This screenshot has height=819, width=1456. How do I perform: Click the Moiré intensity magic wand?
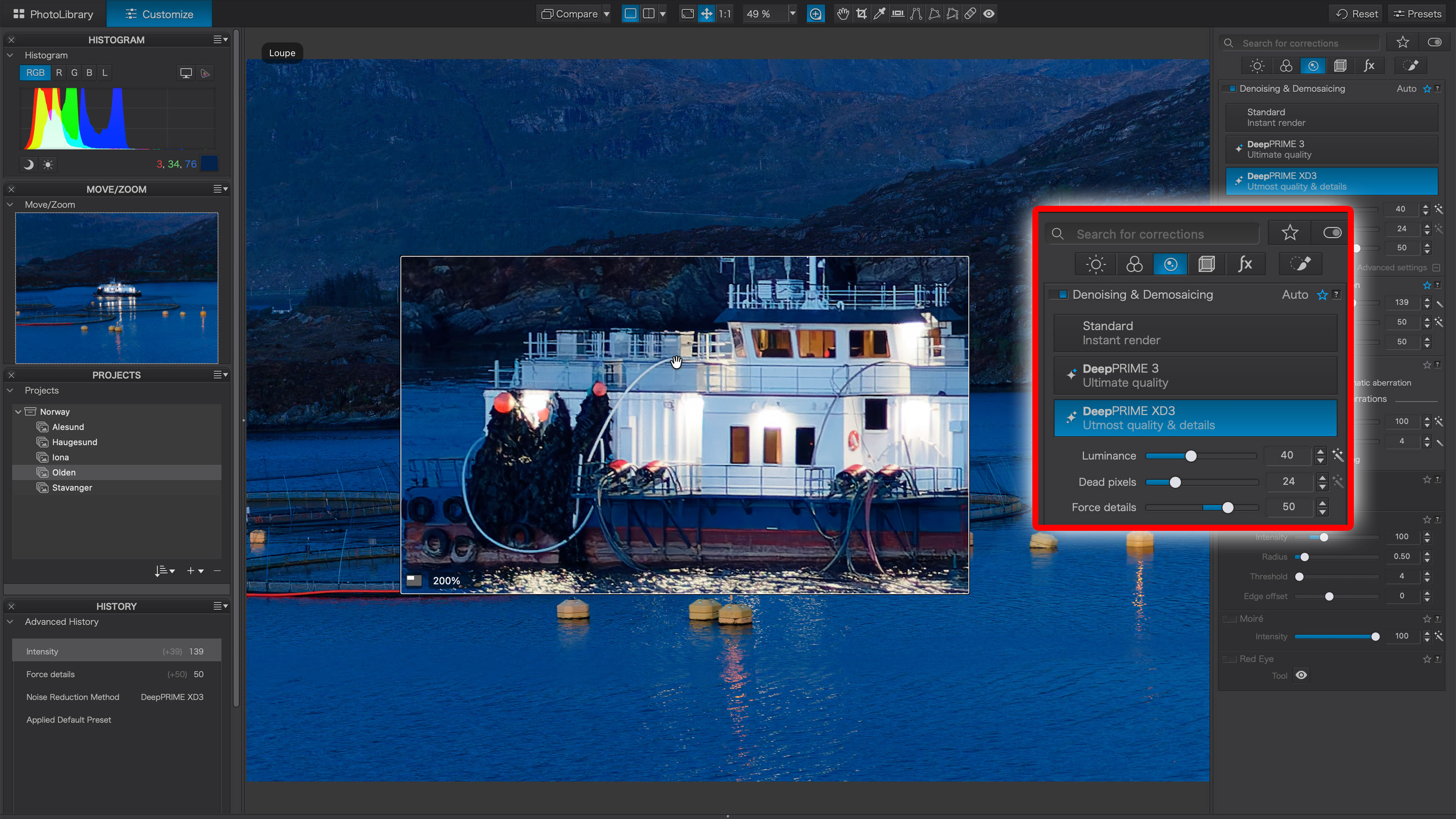[x=1438, y=636]
